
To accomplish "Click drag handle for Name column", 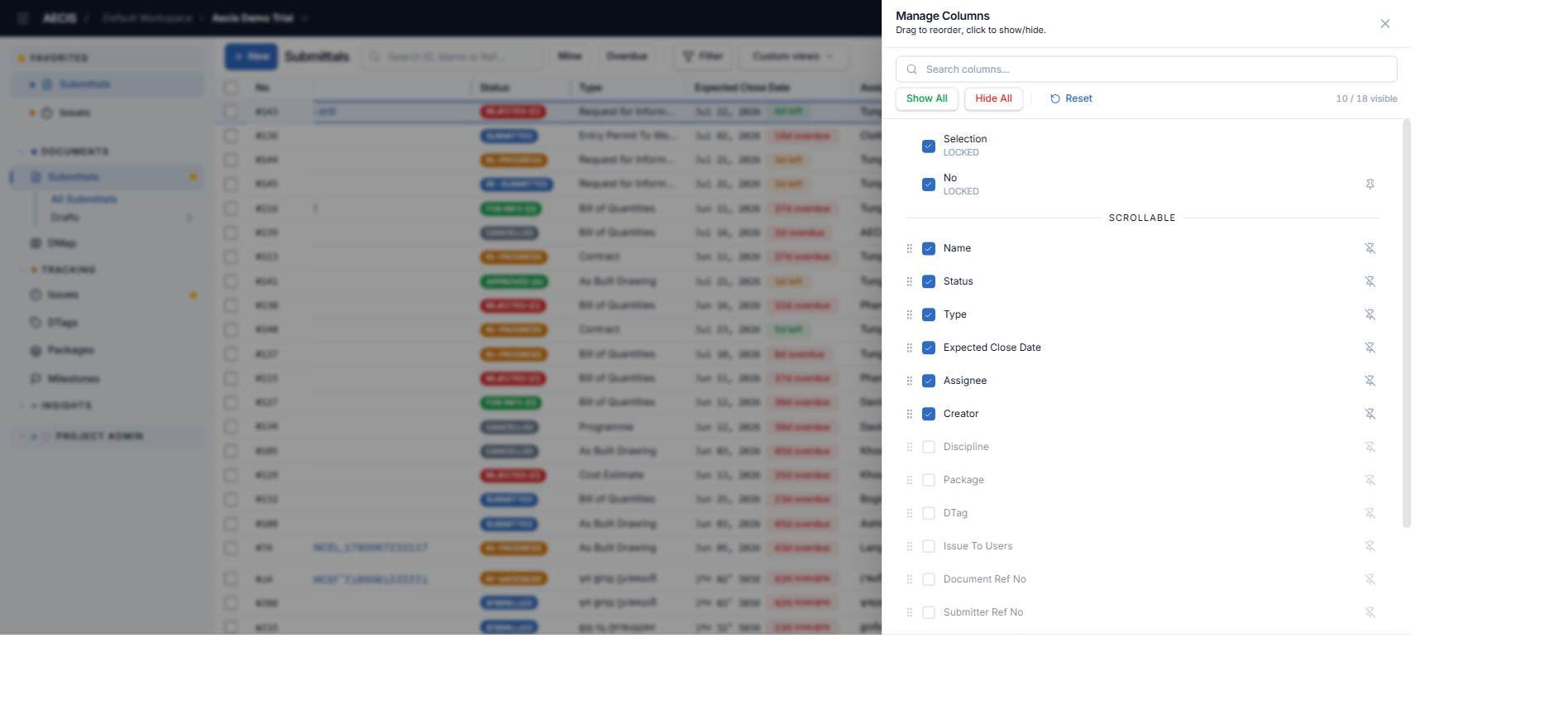I will [x=909, y=248].
